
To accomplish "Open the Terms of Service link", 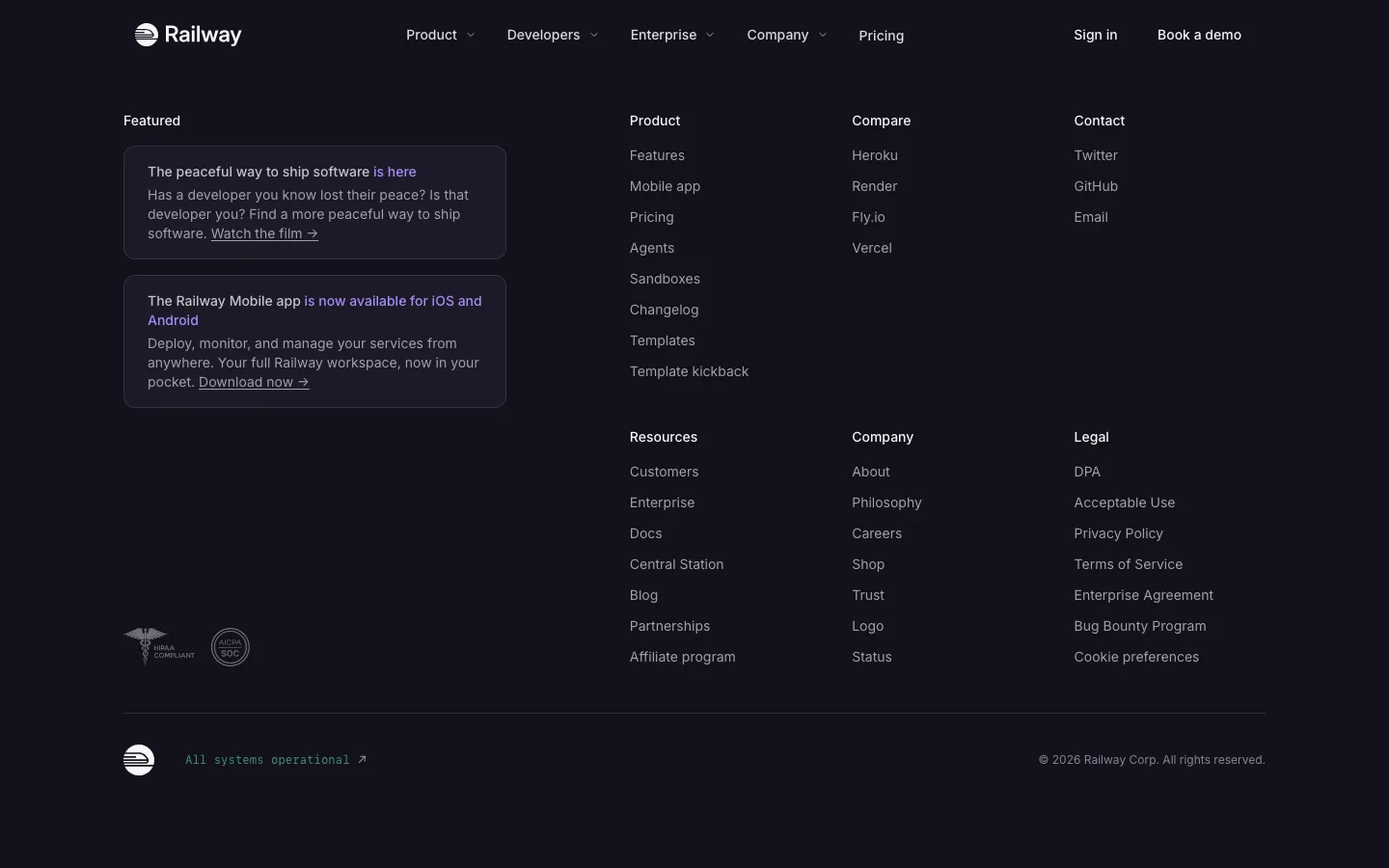I will pos(1128,564).
